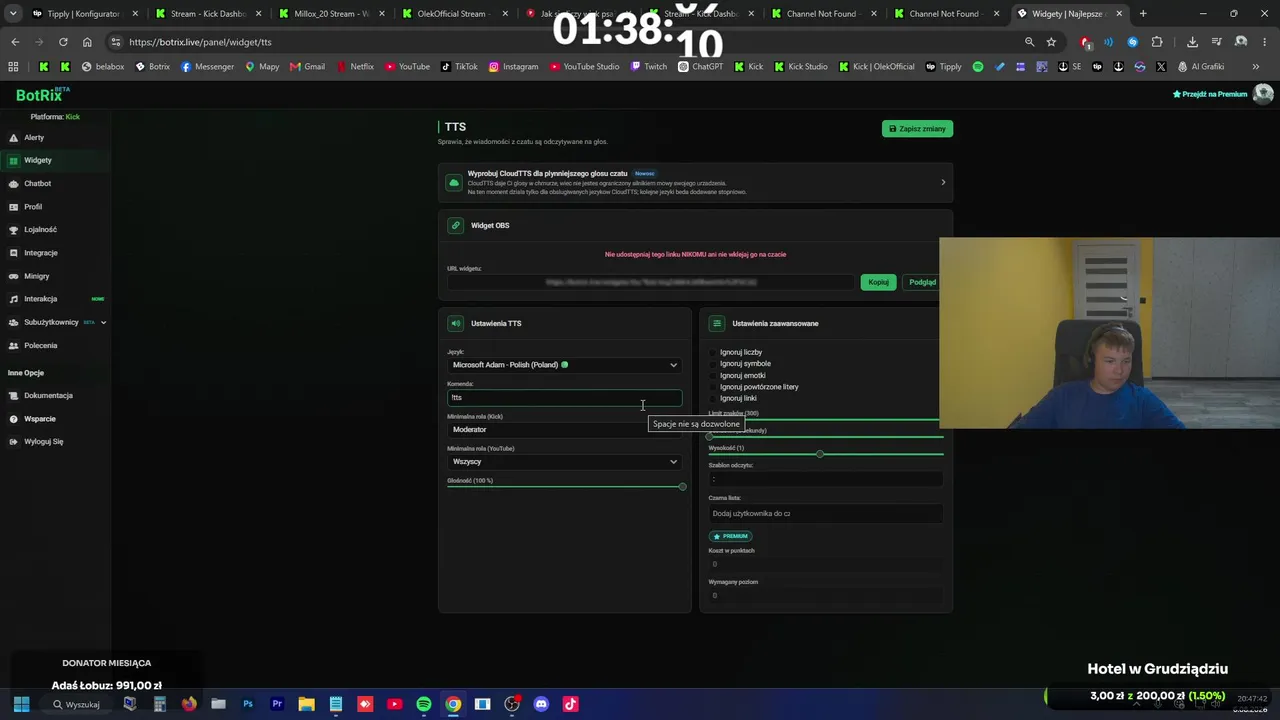Show more bookmarks with the overflow chevron
Viewport: 1280px width, 720px height.
point(1256,67)
